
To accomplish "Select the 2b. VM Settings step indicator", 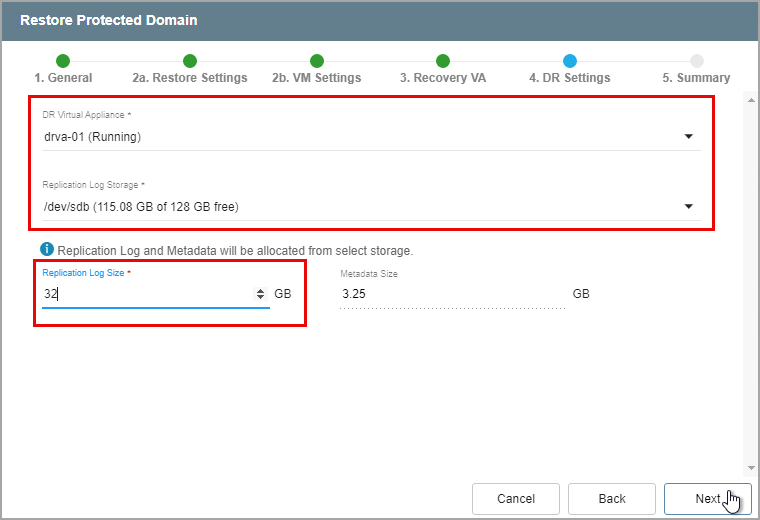I will 317,61.
